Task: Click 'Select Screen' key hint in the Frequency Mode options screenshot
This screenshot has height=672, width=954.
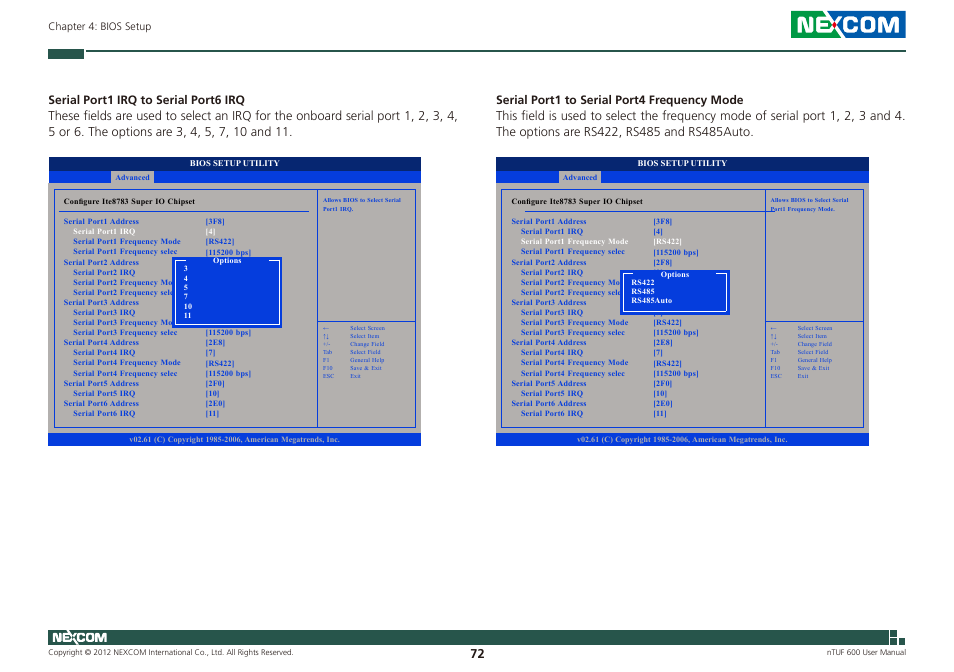Action: (x=815, y=328)
